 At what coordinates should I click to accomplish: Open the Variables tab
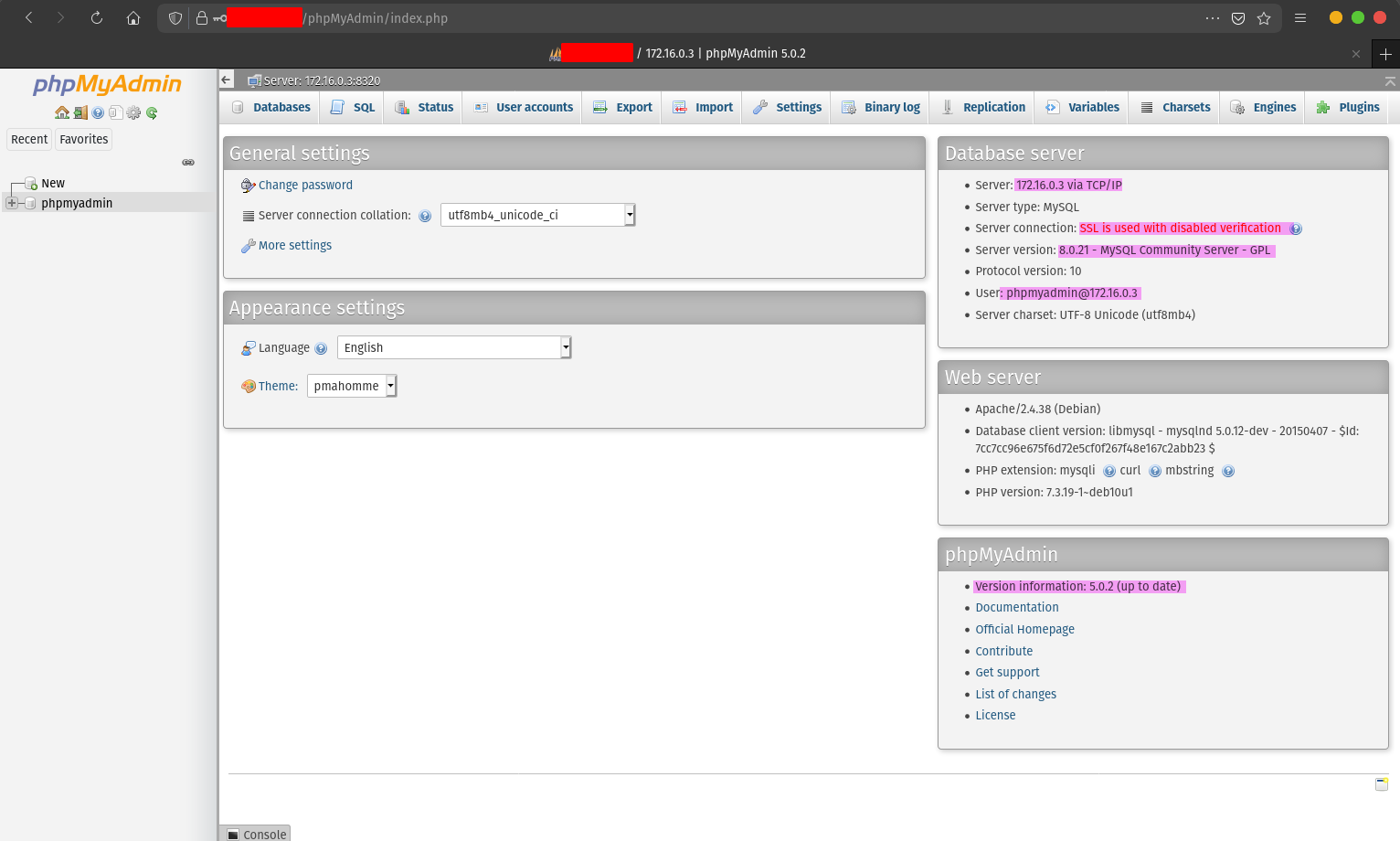coord(1083,107)
